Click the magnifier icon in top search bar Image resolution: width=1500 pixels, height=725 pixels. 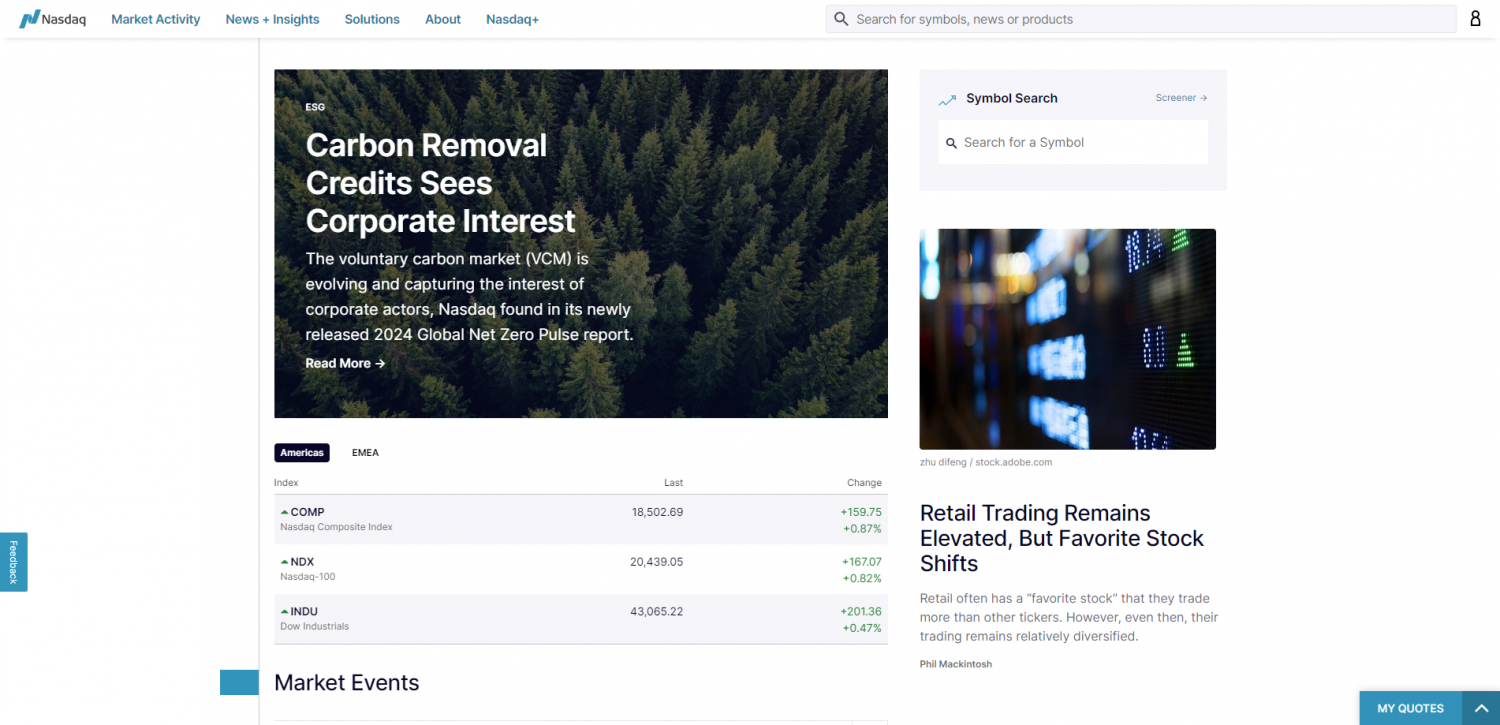[841, 19]
